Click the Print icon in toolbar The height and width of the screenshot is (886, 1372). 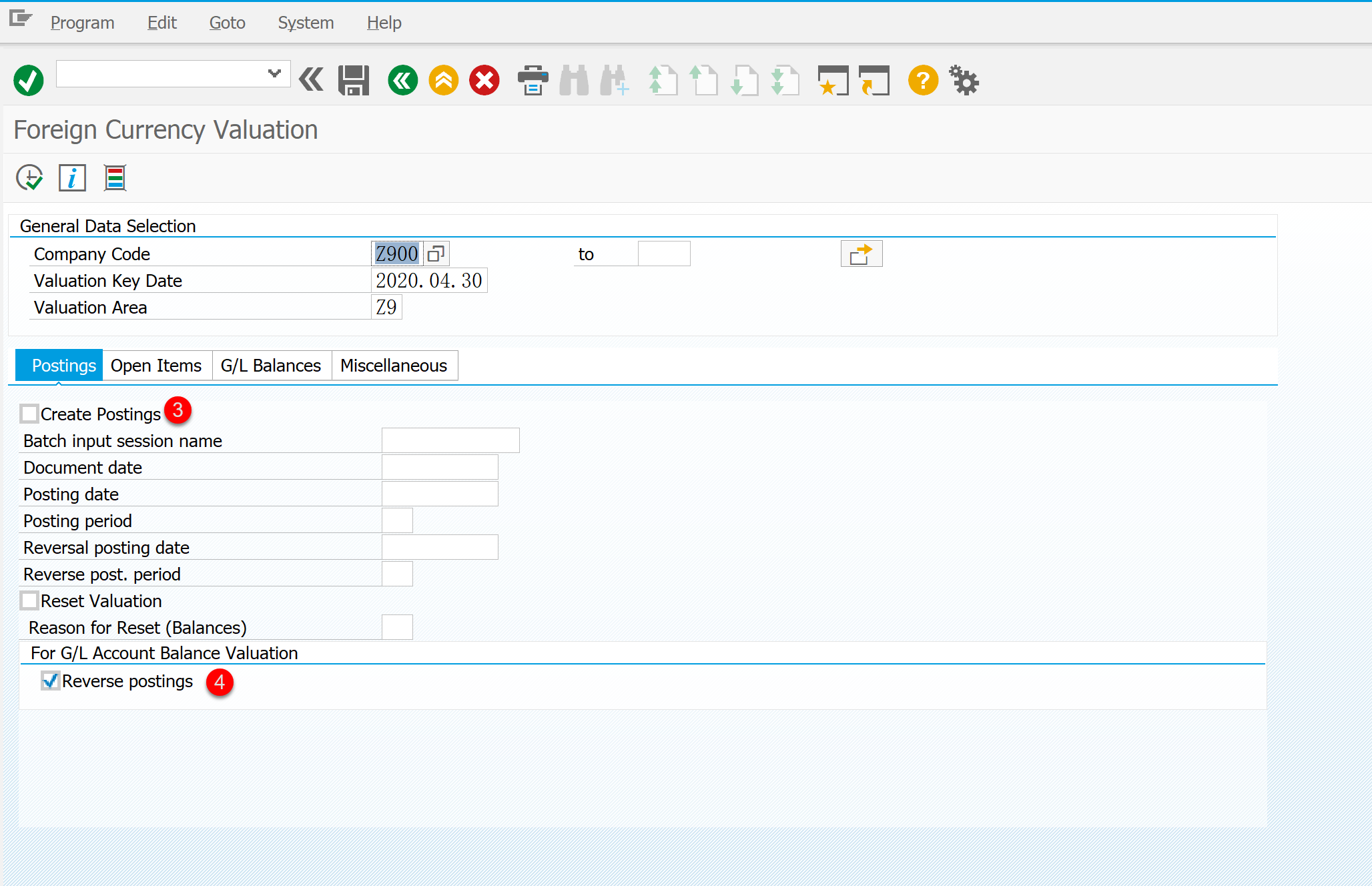coord(533,81)
